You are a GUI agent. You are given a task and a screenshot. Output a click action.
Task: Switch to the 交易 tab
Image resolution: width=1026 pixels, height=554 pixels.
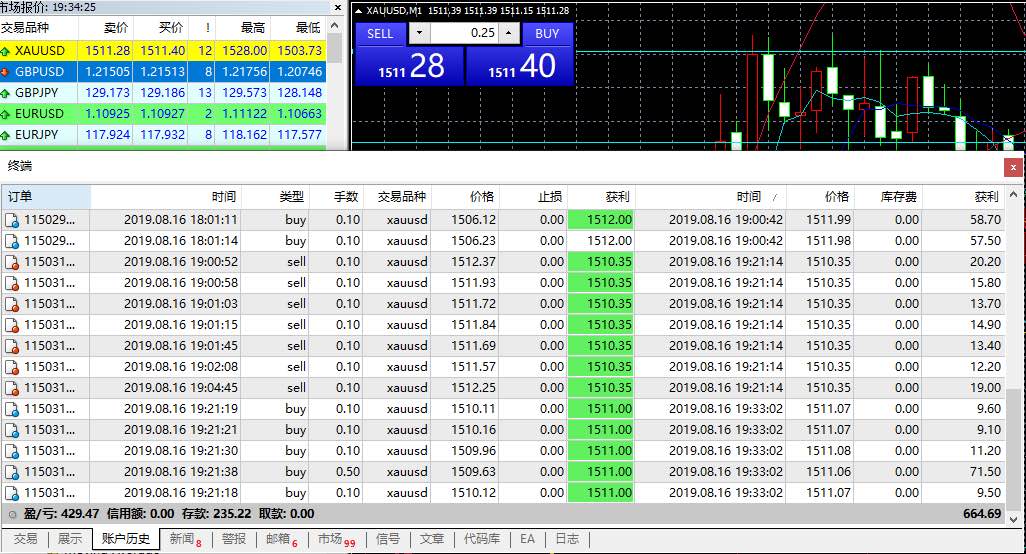[26, 539]
